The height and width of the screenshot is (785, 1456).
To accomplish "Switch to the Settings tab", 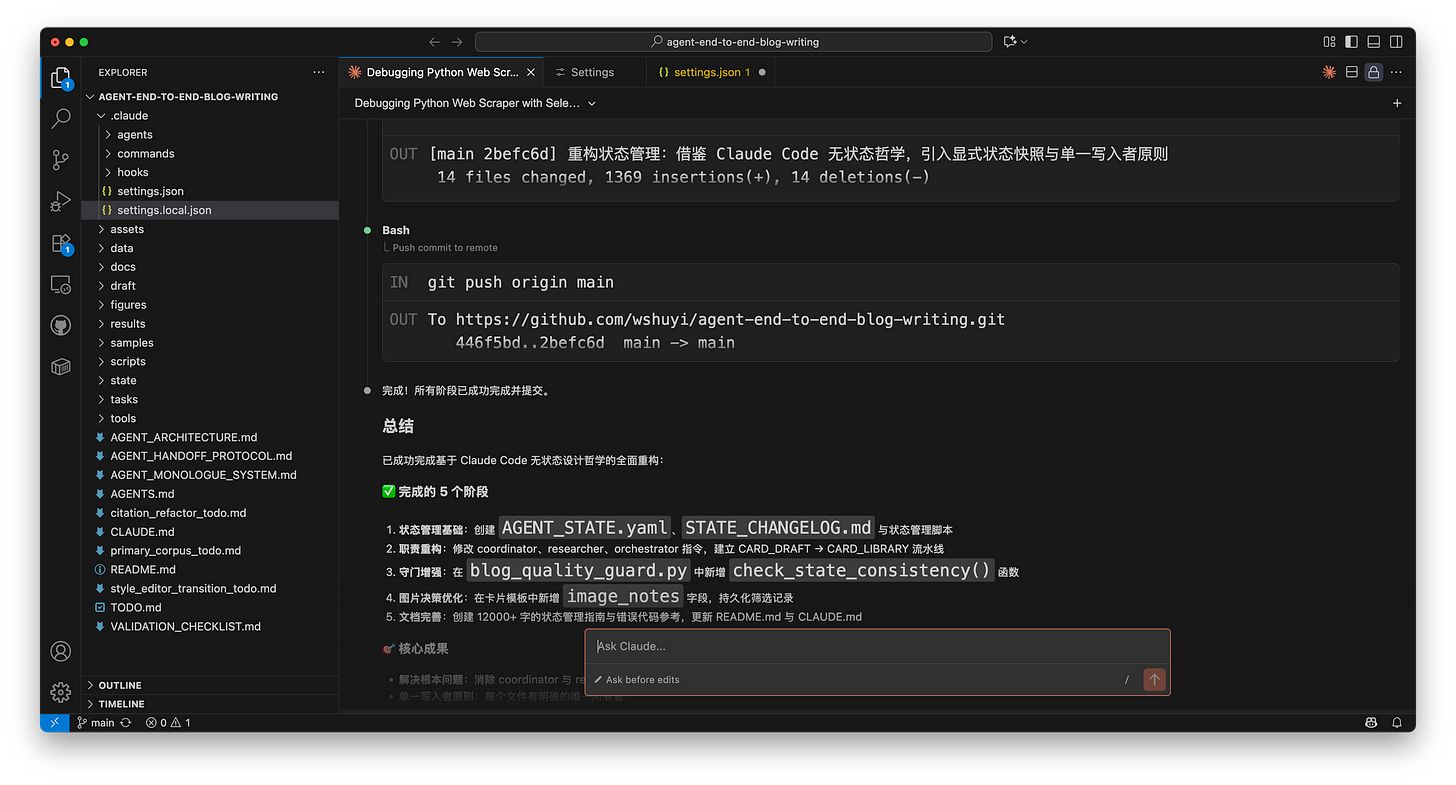I will (592, 72).
